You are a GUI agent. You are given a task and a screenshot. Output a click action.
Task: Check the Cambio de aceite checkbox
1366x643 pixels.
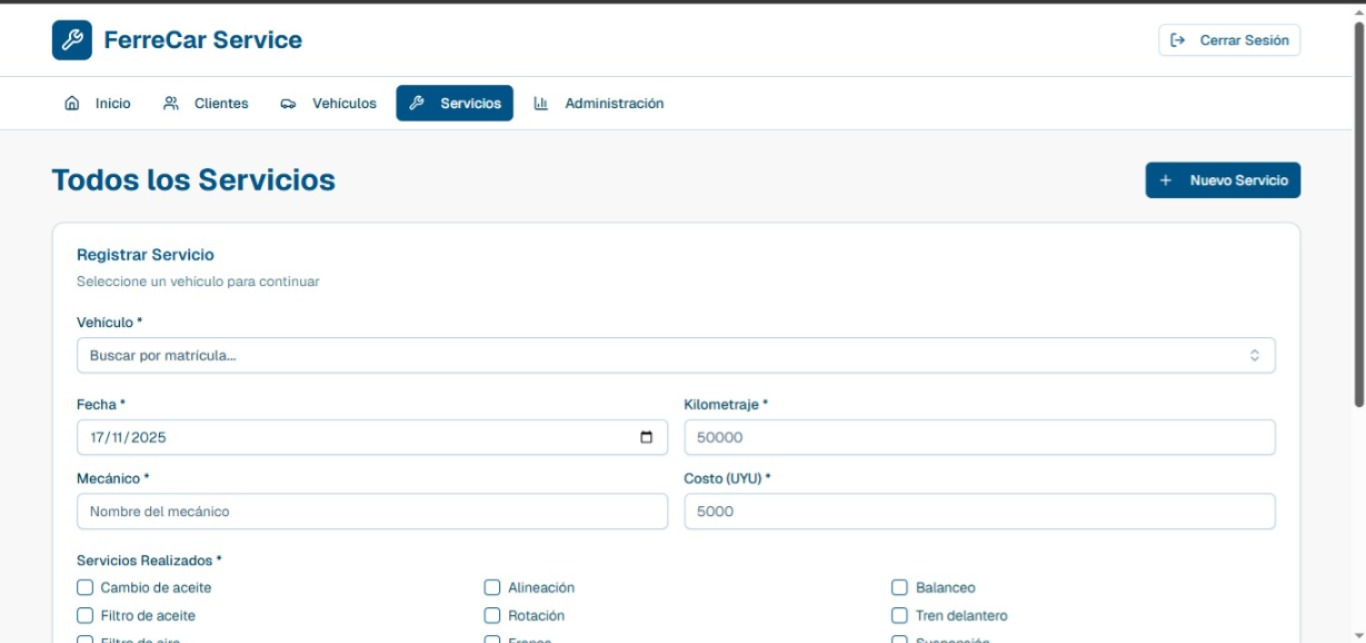click(85, 588)
